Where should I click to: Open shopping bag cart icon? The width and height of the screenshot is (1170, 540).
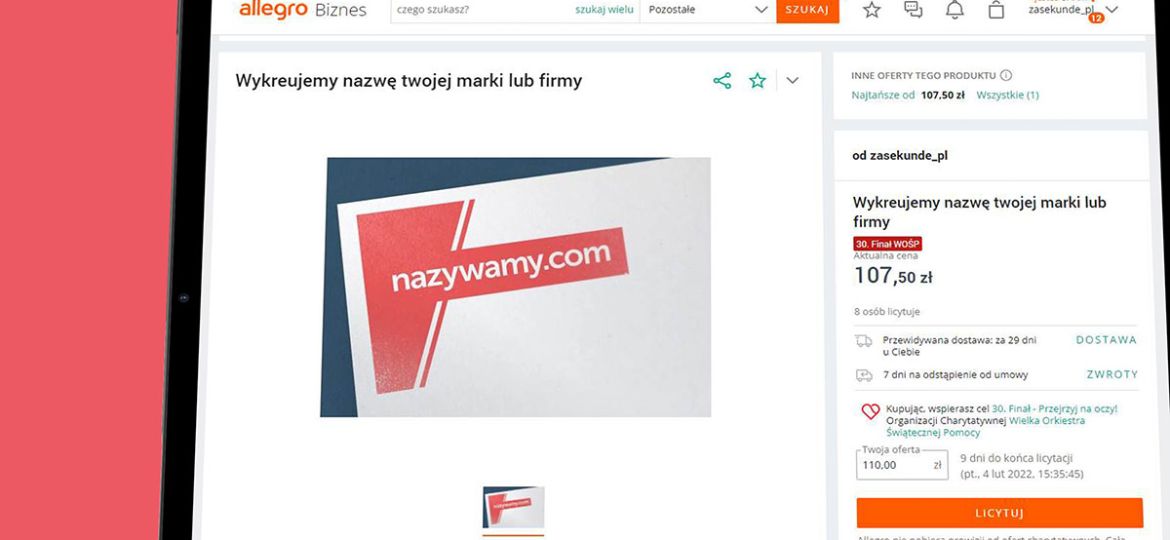(996, 10)
